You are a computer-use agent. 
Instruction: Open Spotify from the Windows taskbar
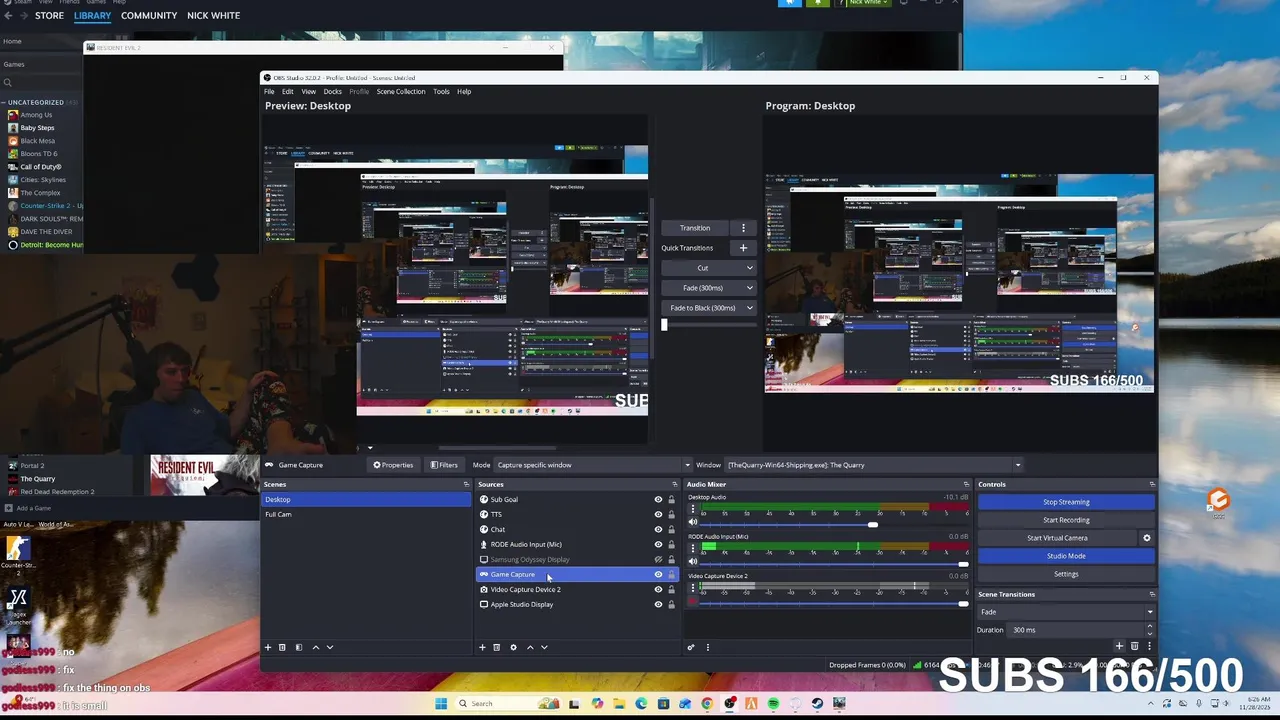click(x=774, y=704)
